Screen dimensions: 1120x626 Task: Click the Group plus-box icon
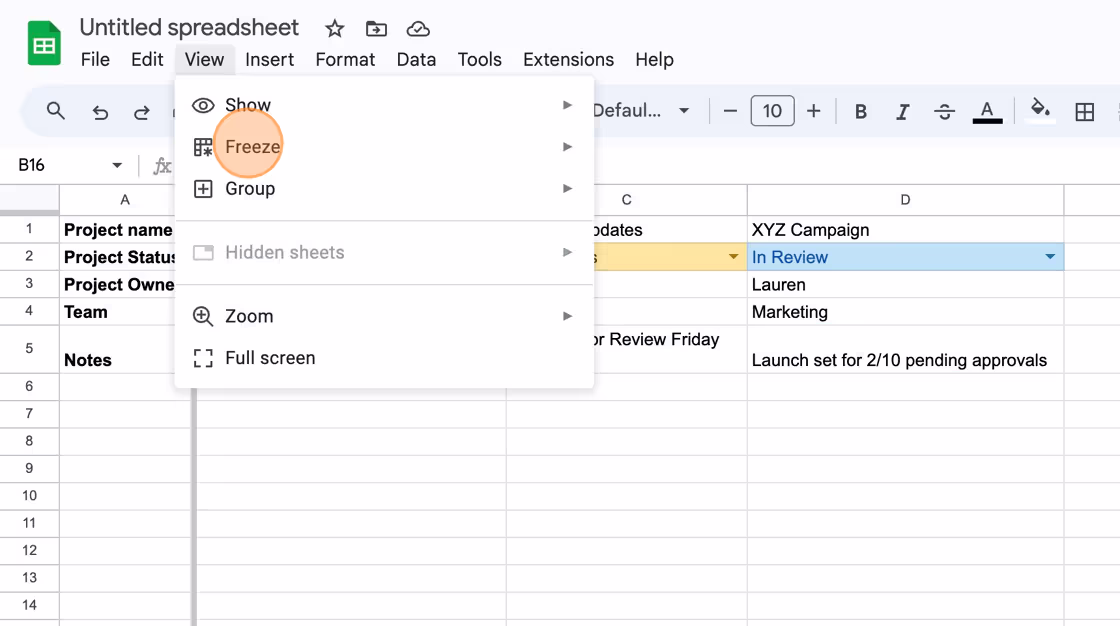click(x=203, y=189)
